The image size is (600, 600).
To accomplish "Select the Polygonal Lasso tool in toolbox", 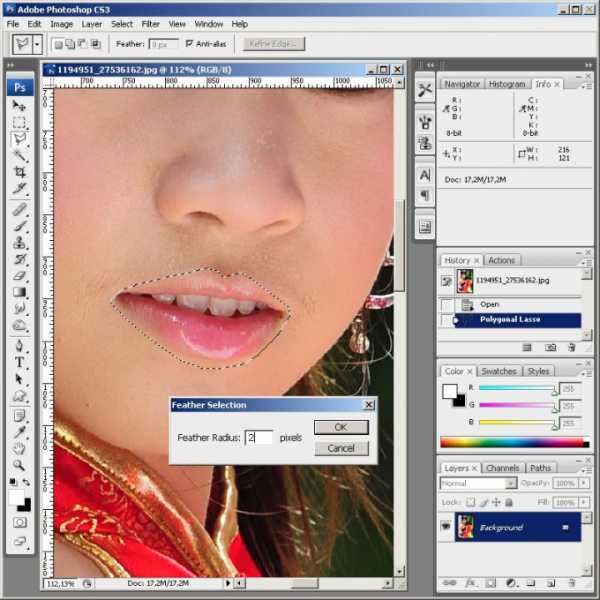I will tap(19, 140).
